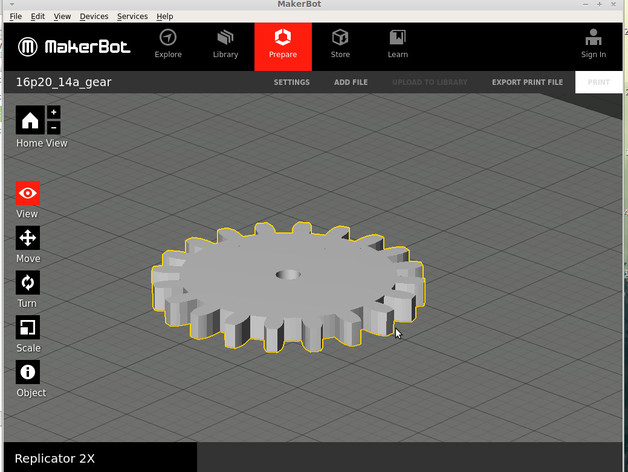
Task: Open the Services menu
Action: 132,16
